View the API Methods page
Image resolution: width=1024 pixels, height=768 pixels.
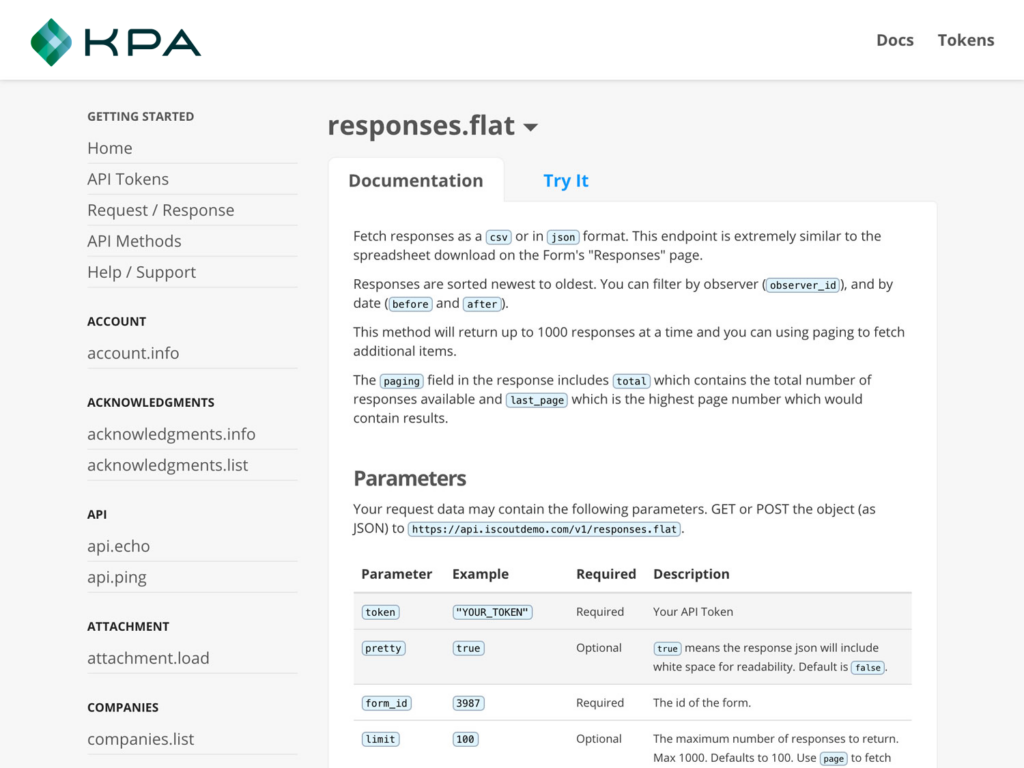click(134, 241)
